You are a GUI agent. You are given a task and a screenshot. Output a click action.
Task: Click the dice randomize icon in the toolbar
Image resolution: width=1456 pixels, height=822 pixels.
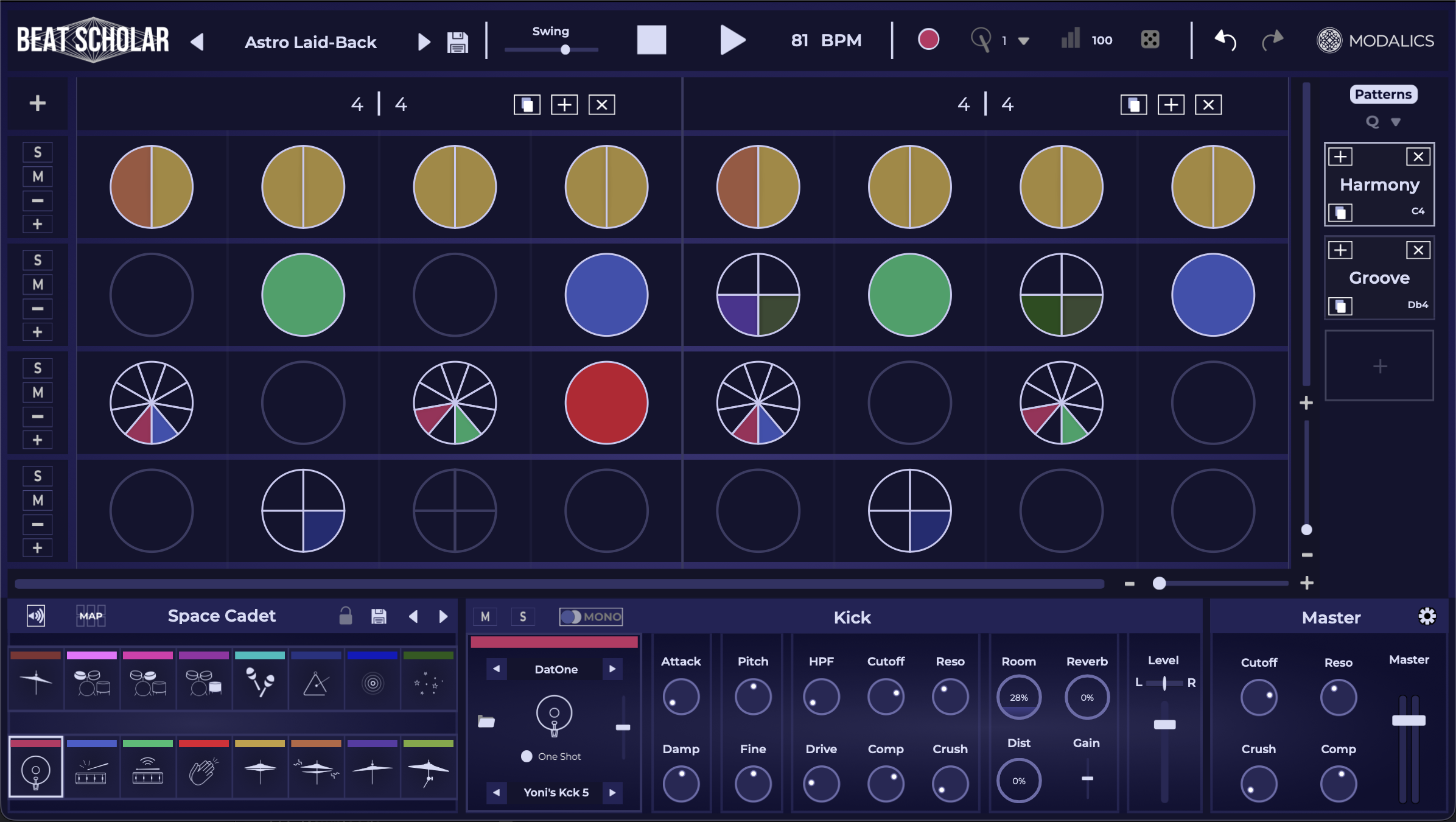click(1151, 40)
